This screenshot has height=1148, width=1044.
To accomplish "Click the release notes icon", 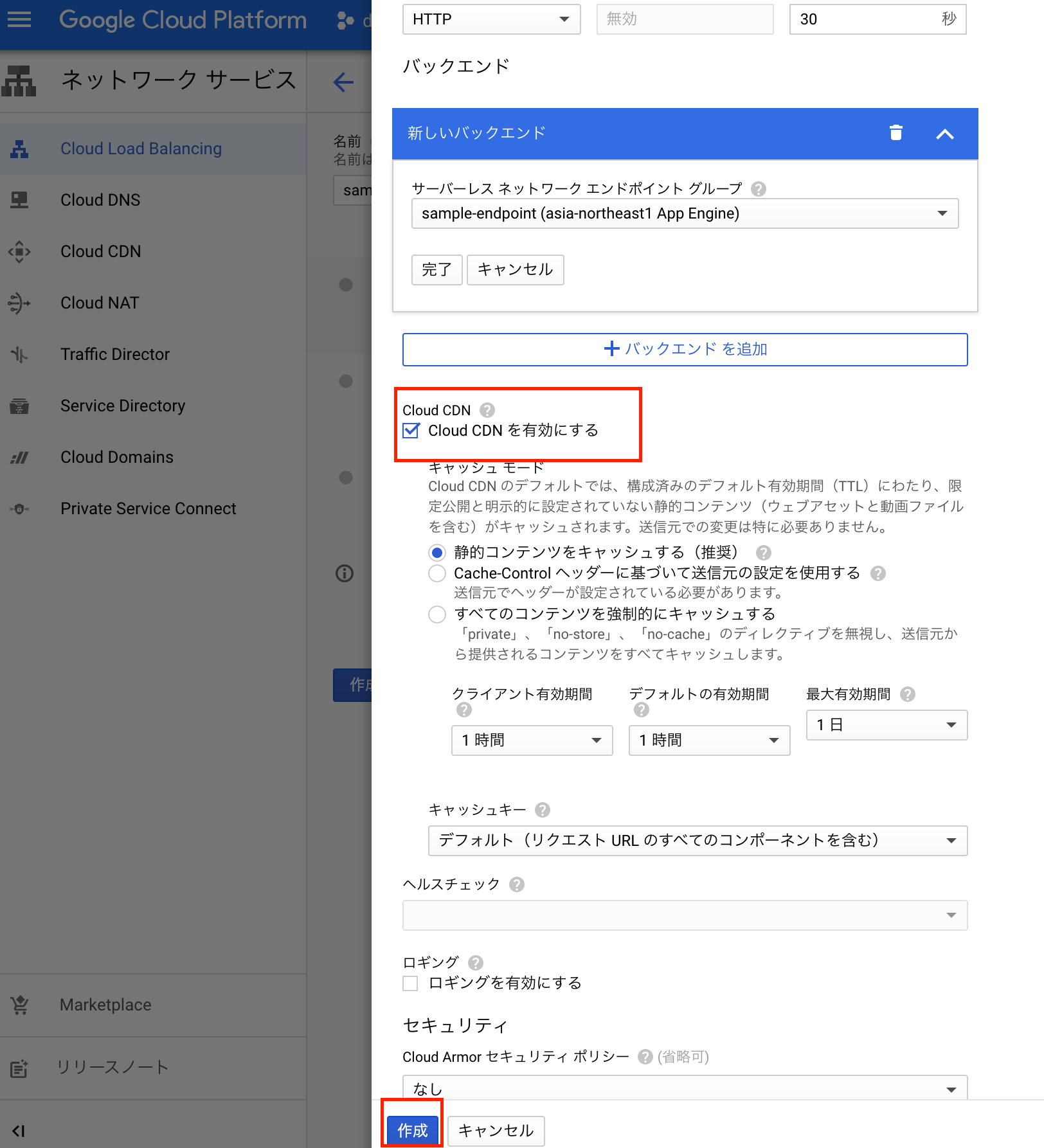I will click(x=19, y=1068).
